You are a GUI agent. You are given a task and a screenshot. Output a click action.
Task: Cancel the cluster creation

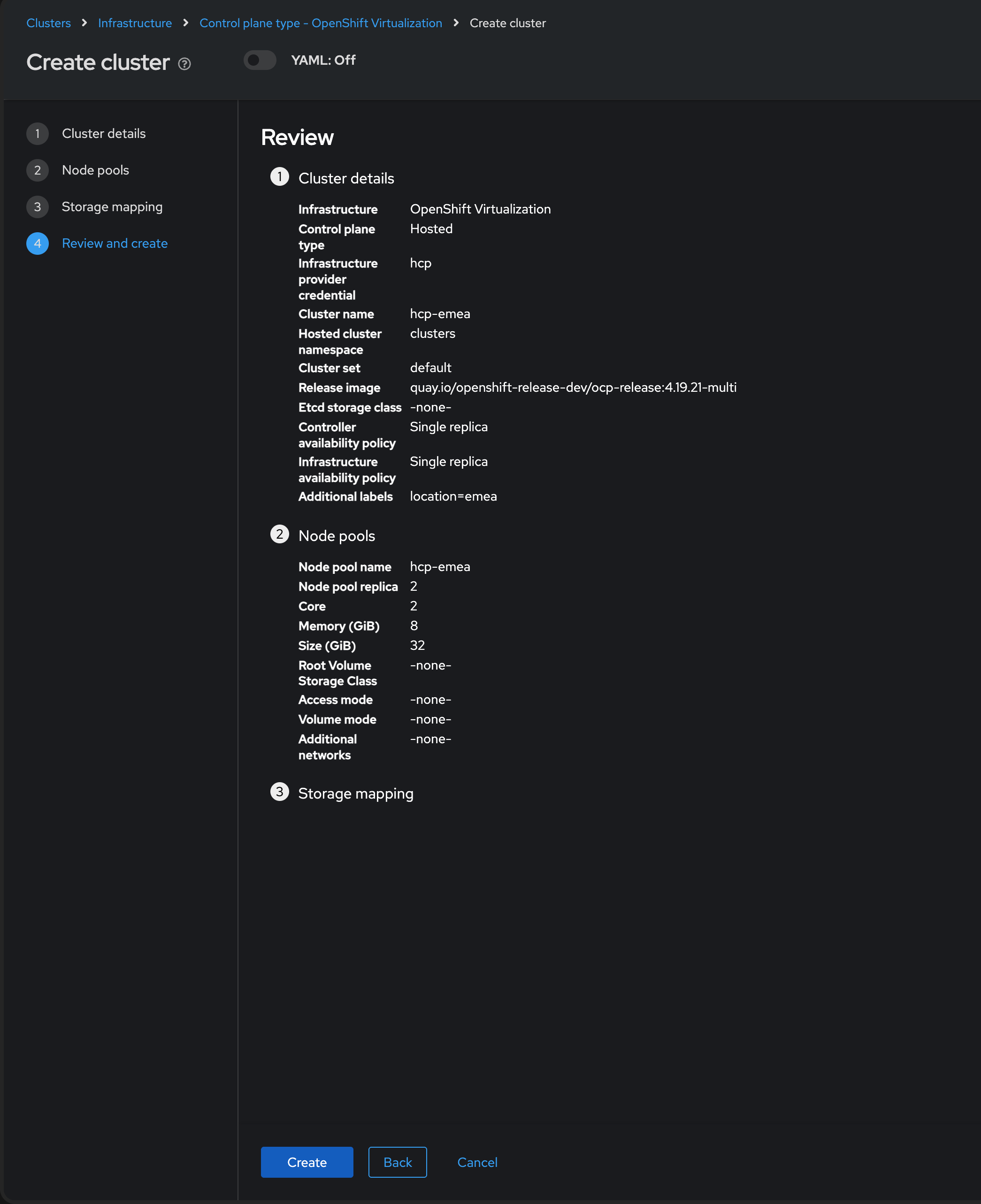477,1162
